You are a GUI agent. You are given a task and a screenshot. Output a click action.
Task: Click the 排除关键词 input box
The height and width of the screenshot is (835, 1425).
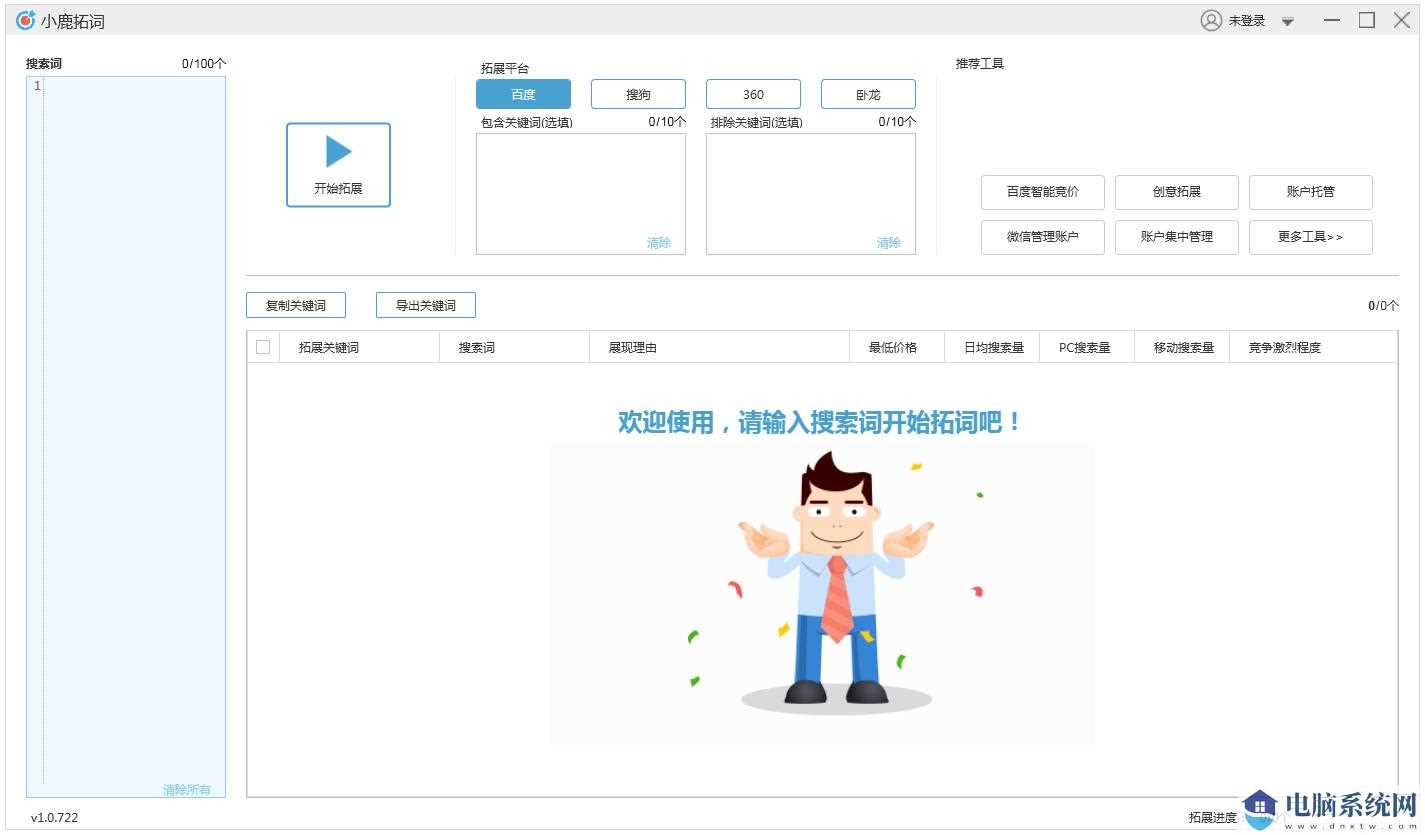click(x=811, y=194)
